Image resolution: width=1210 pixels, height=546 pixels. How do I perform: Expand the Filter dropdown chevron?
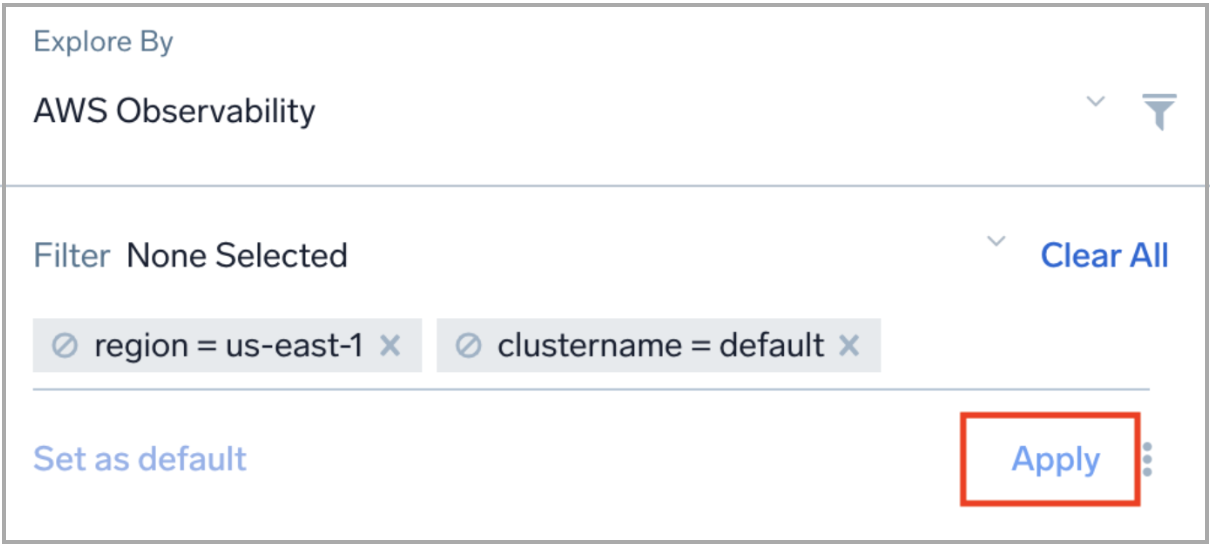pyautogui.click(x=996, y=242)
